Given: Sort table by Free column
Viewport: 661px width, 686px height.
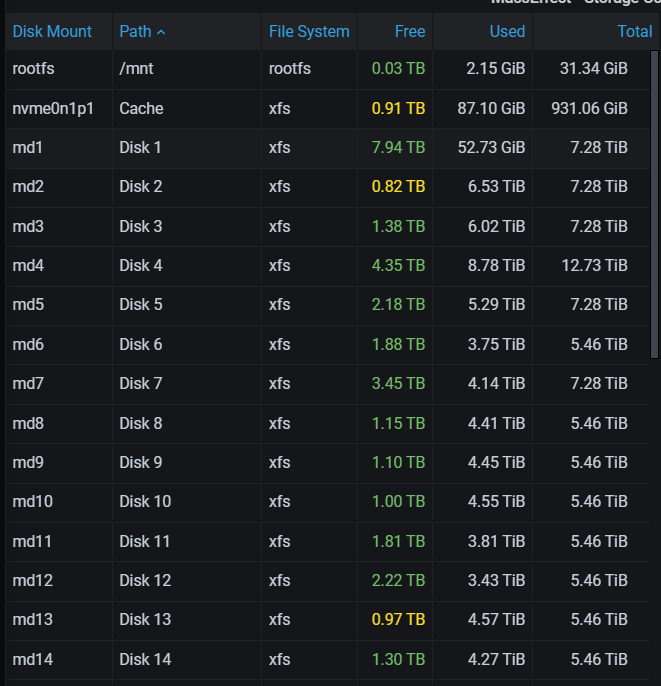Looking at the screenshot, I should (x=409, y=32).
